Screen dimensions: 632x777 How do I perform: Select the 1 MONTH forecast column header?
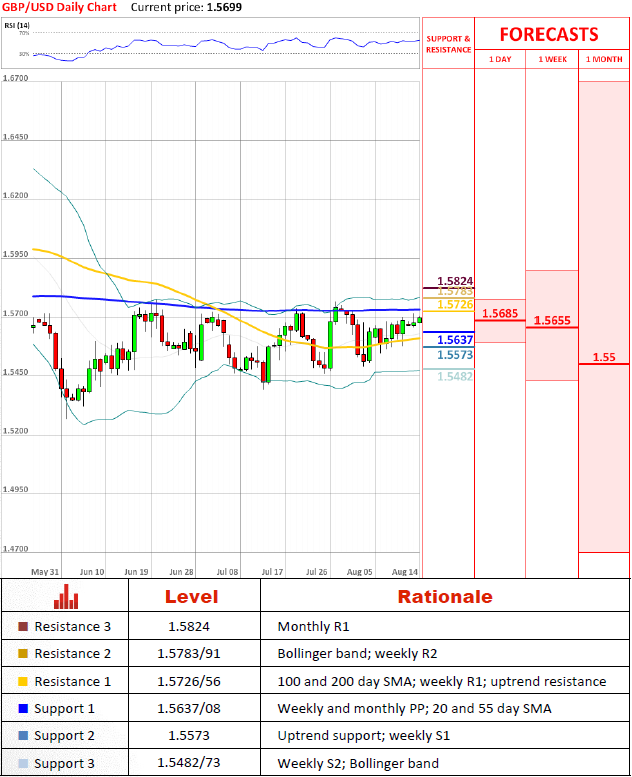(x=604, y=59)
